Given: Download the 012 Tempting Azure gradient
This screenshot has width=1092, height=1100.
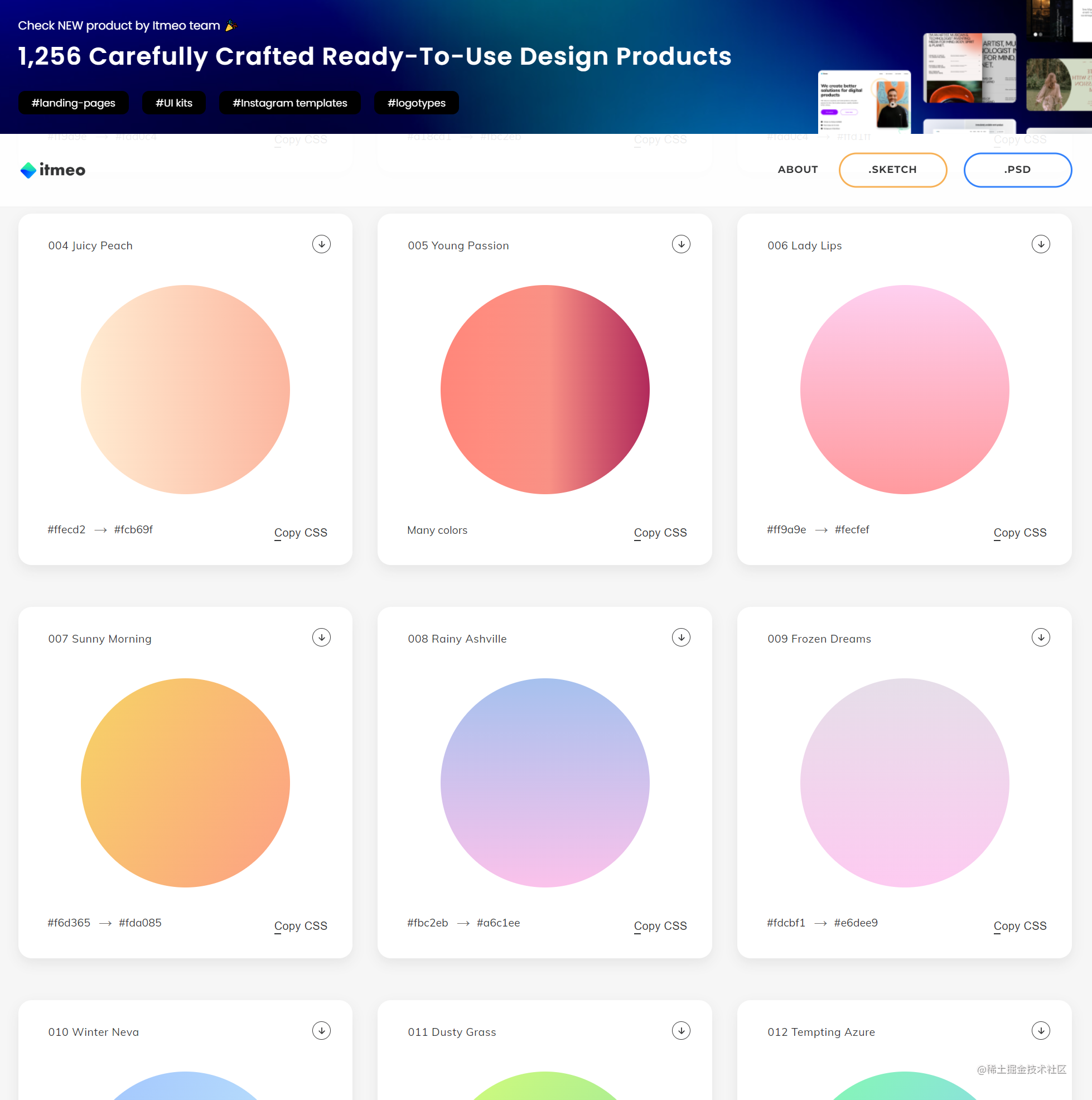Looking at the screenshot, I should (x=1041, y=1031).
